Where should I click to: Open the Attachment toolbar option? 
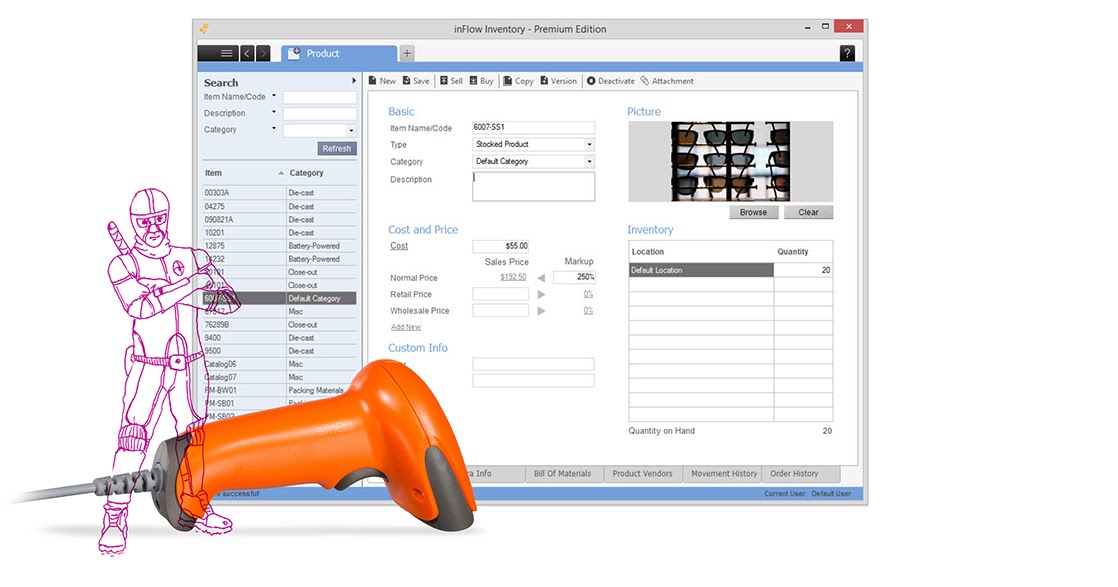pyautogui.click(x=667, y=81)
